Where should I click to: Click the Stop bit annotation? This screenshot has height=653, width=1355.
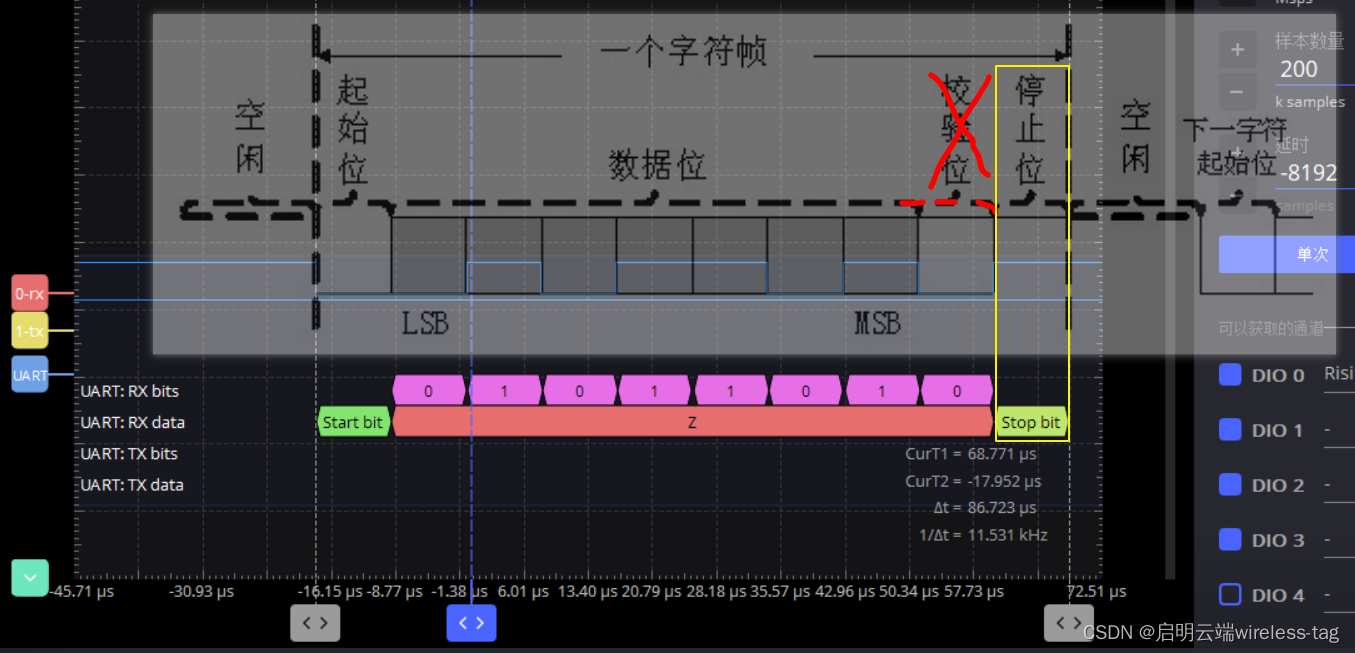tap(1031, 422)
